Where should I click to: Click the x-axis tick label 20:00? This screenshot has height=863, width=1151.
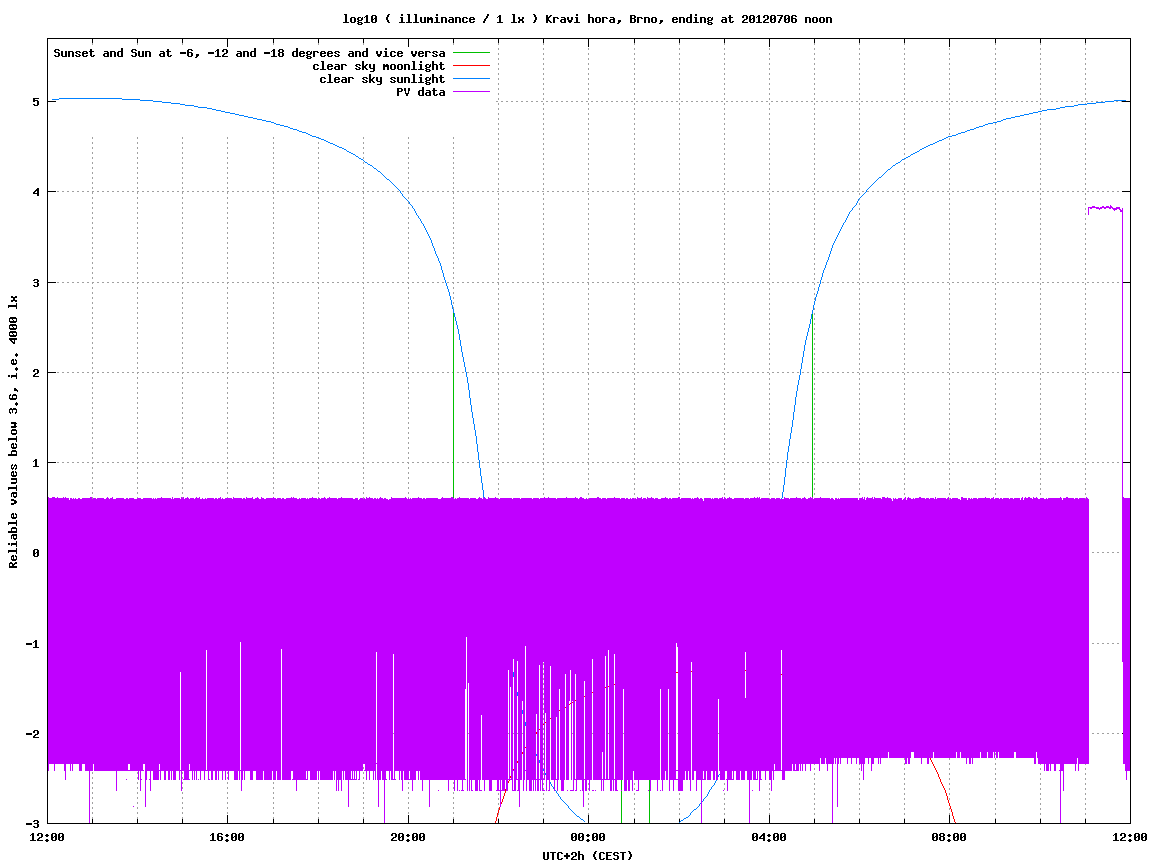(408, 837)
